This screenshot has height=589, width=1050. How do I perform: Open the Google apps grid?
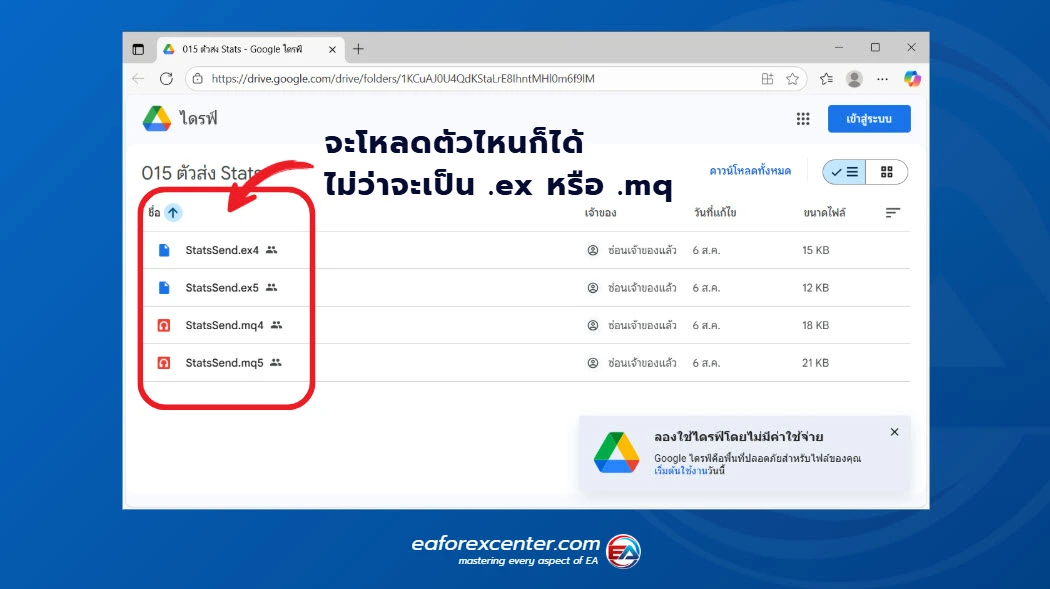coord(803,119)
